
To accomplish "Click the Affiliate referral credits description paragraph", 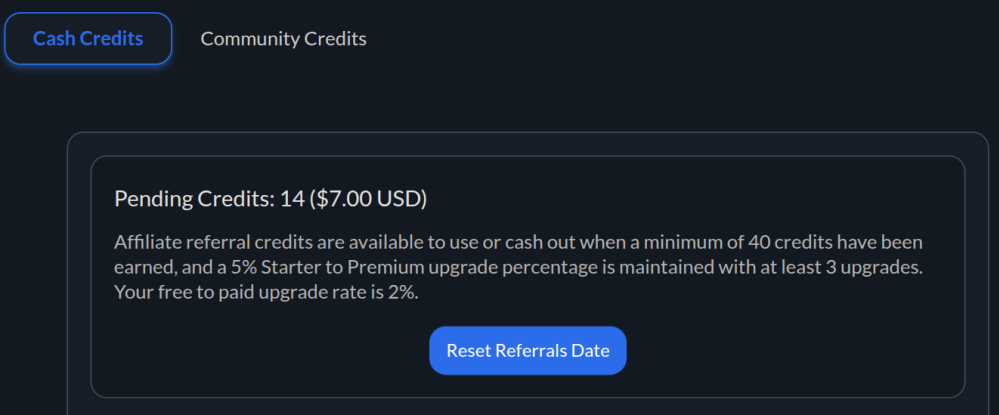I will (x=518, y=270).
